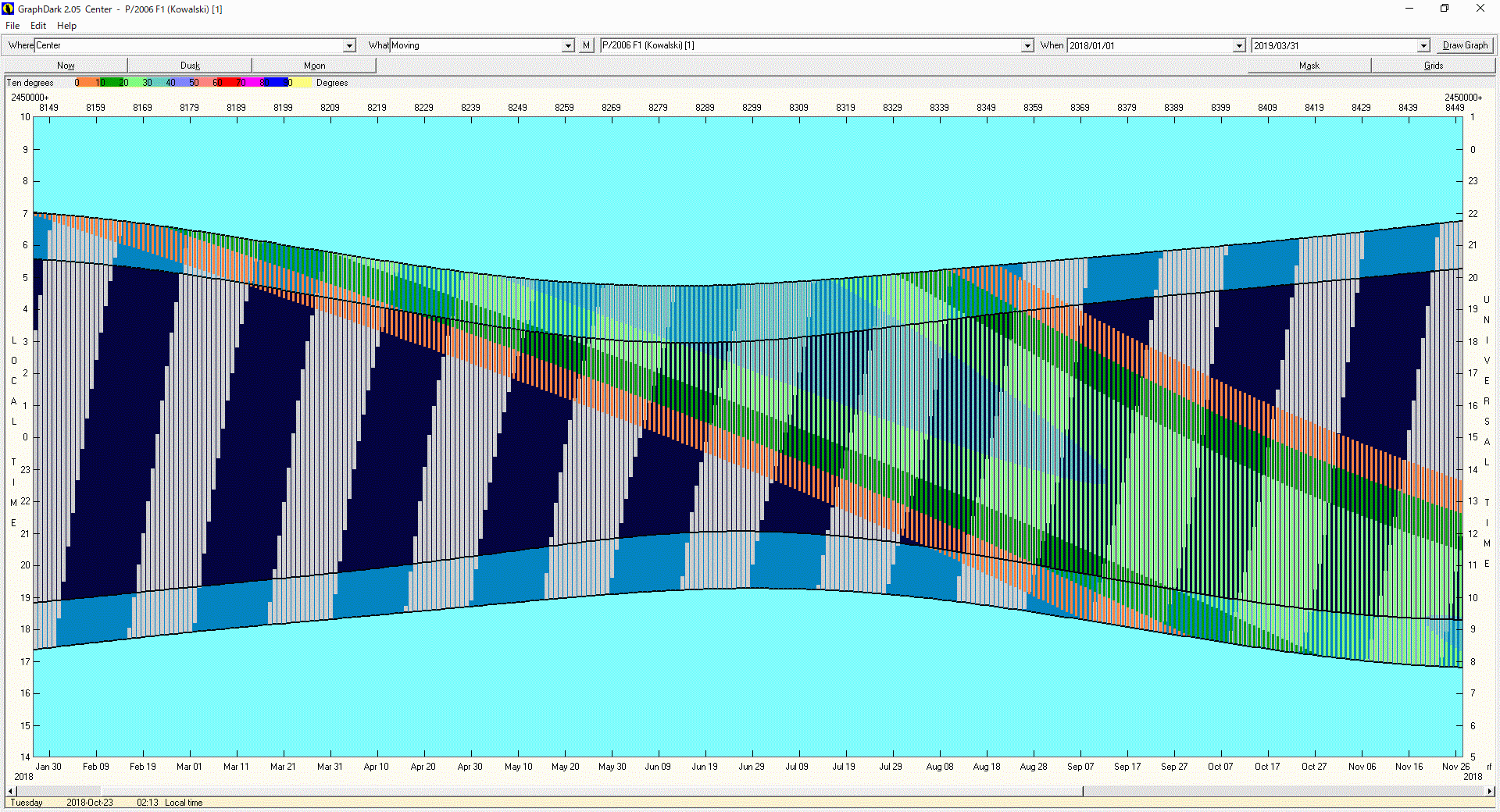This screenshot has height=812, width=1500.
Task: Click the '8149' Julian date label
Action: pyautogui.click(x=48, y=108)
